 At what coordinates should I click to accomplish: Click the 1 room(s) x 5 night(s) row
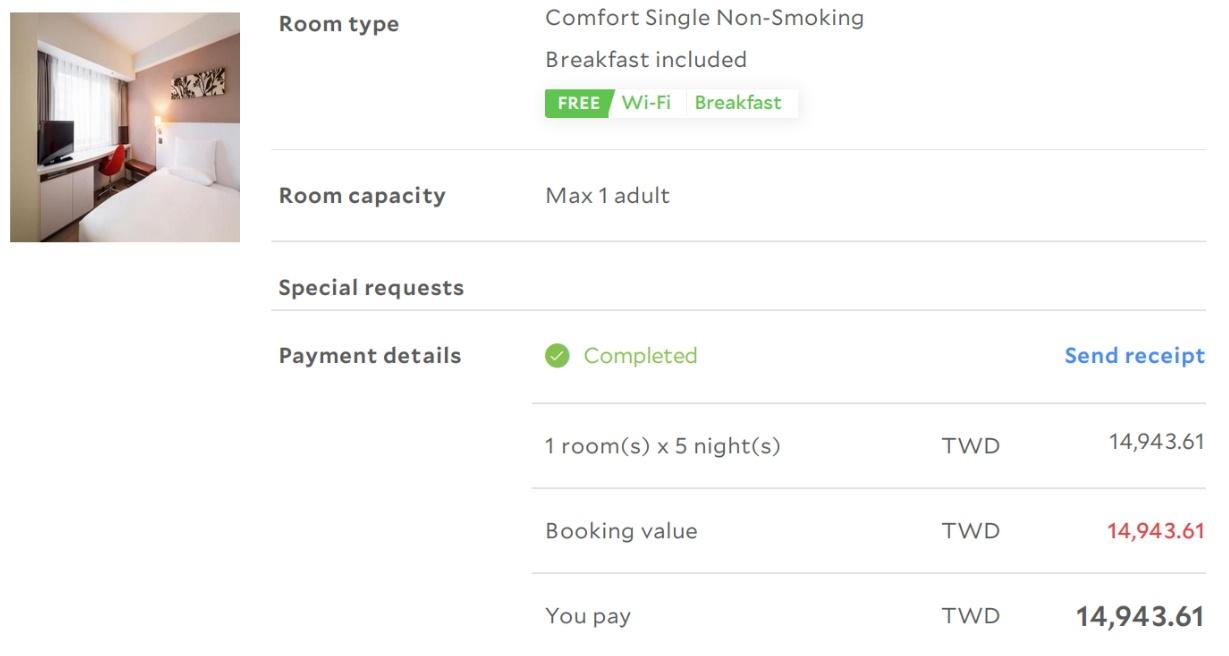pyautogui.click(x=868, y=446)
